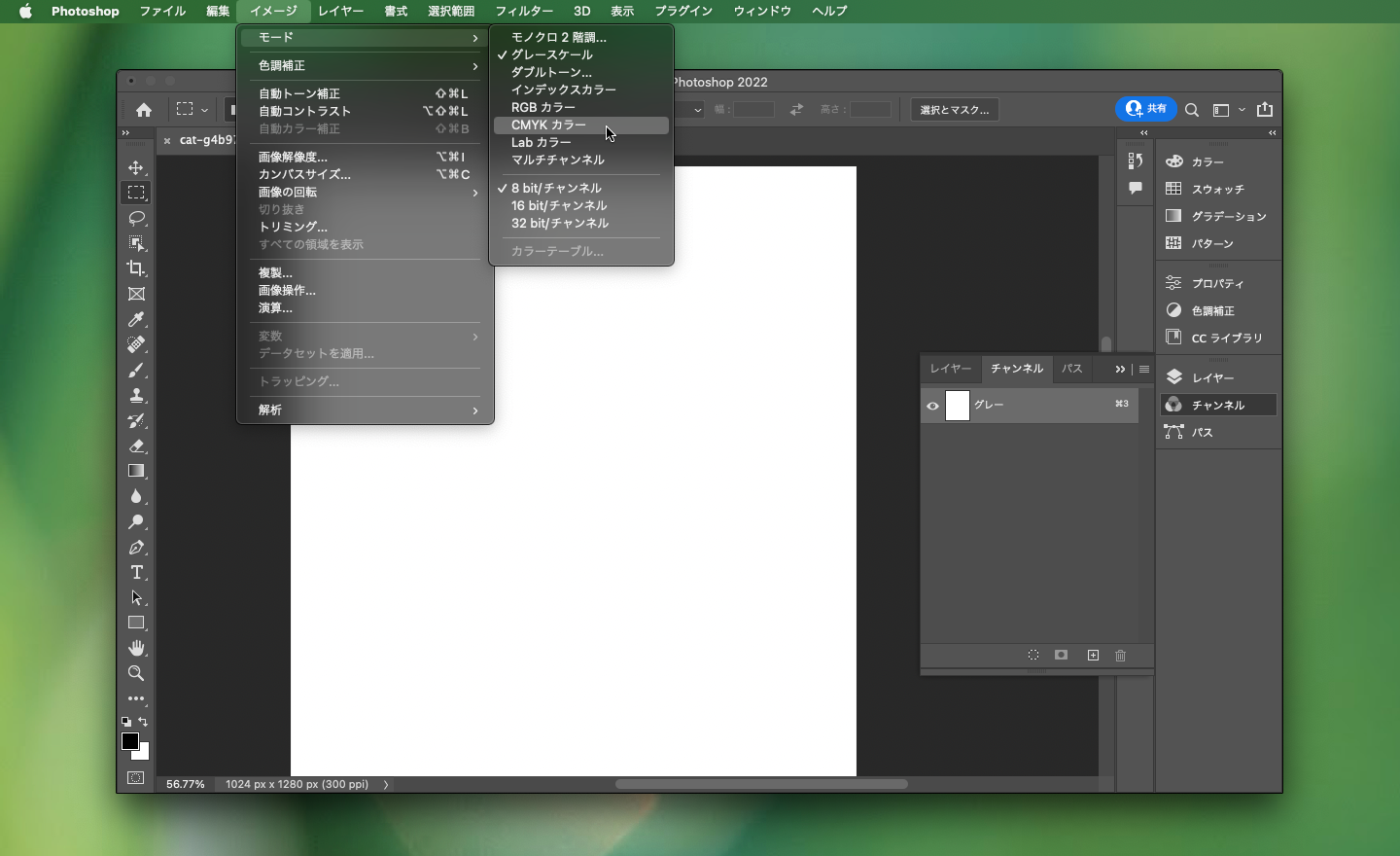This screenshot has height=856, width=1400.
Task: Click 選択とマスク... button
Action: coord(955,110)
